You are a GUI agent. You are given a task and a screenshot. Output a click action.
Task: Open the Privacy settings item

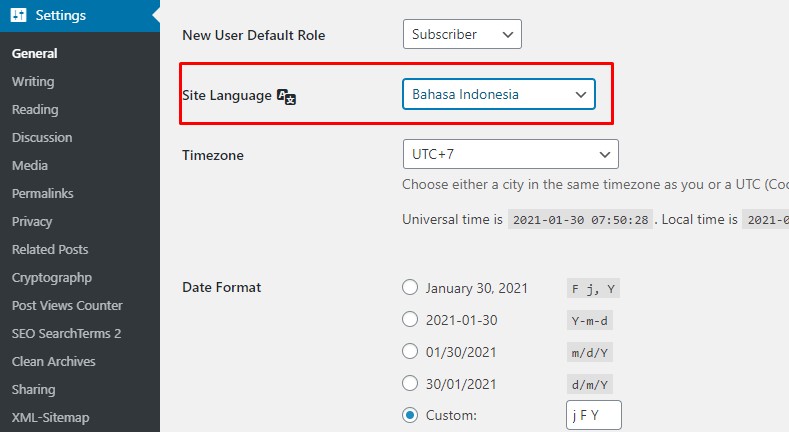[x=32, y=221]
